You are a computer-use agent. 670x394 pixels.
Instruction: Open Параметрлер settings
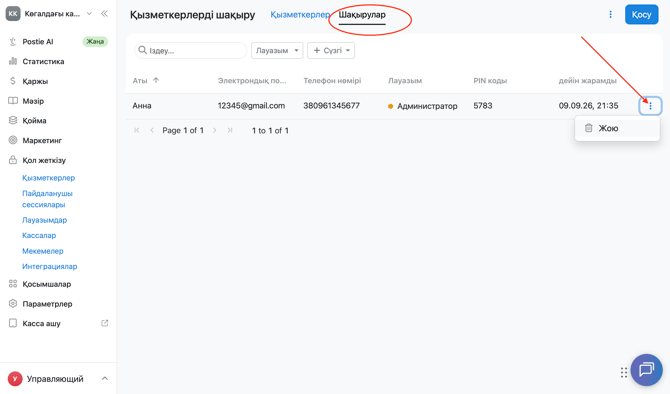(x=47, y=304)
